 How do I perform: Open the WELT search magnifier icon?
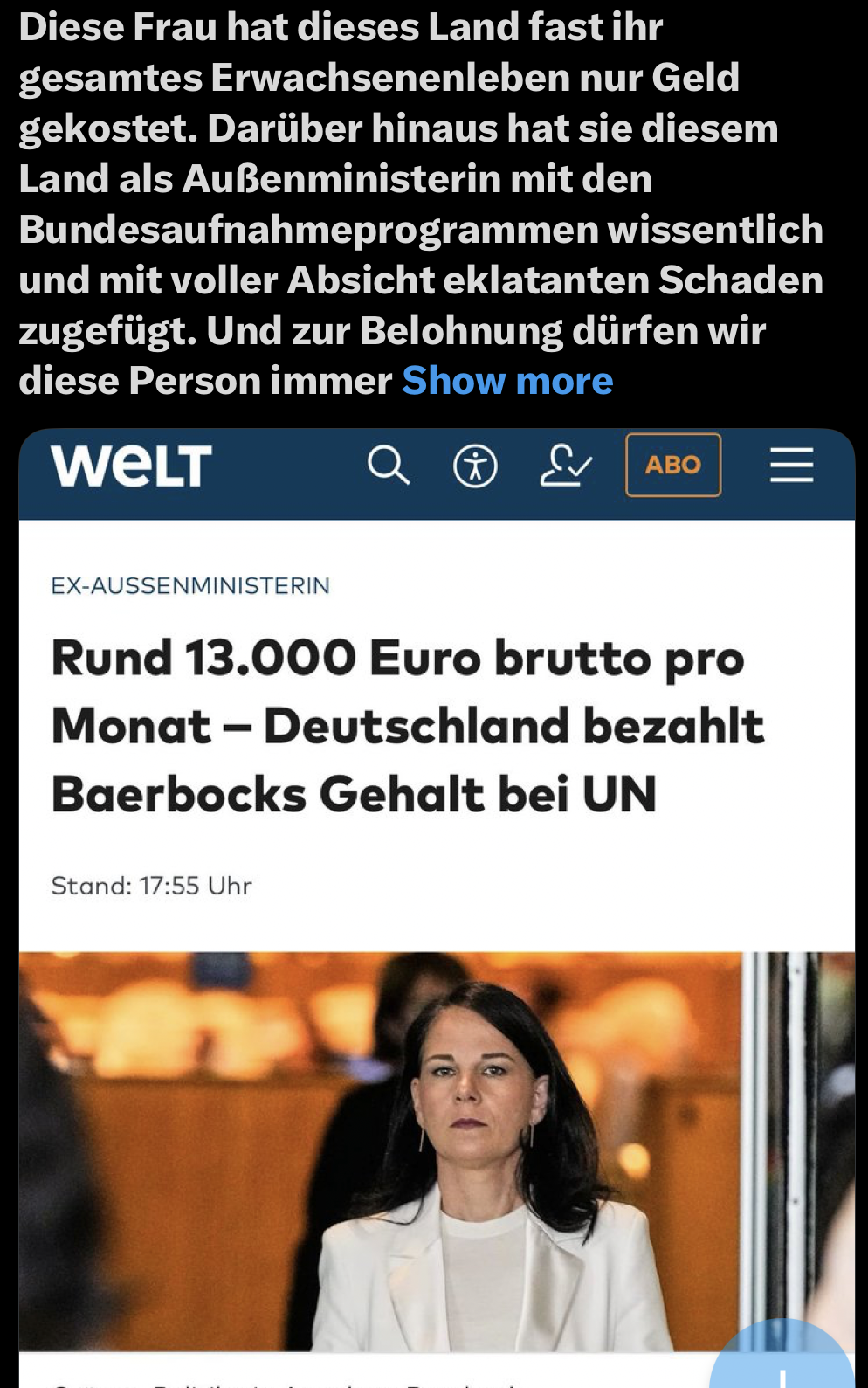point(388,465)
